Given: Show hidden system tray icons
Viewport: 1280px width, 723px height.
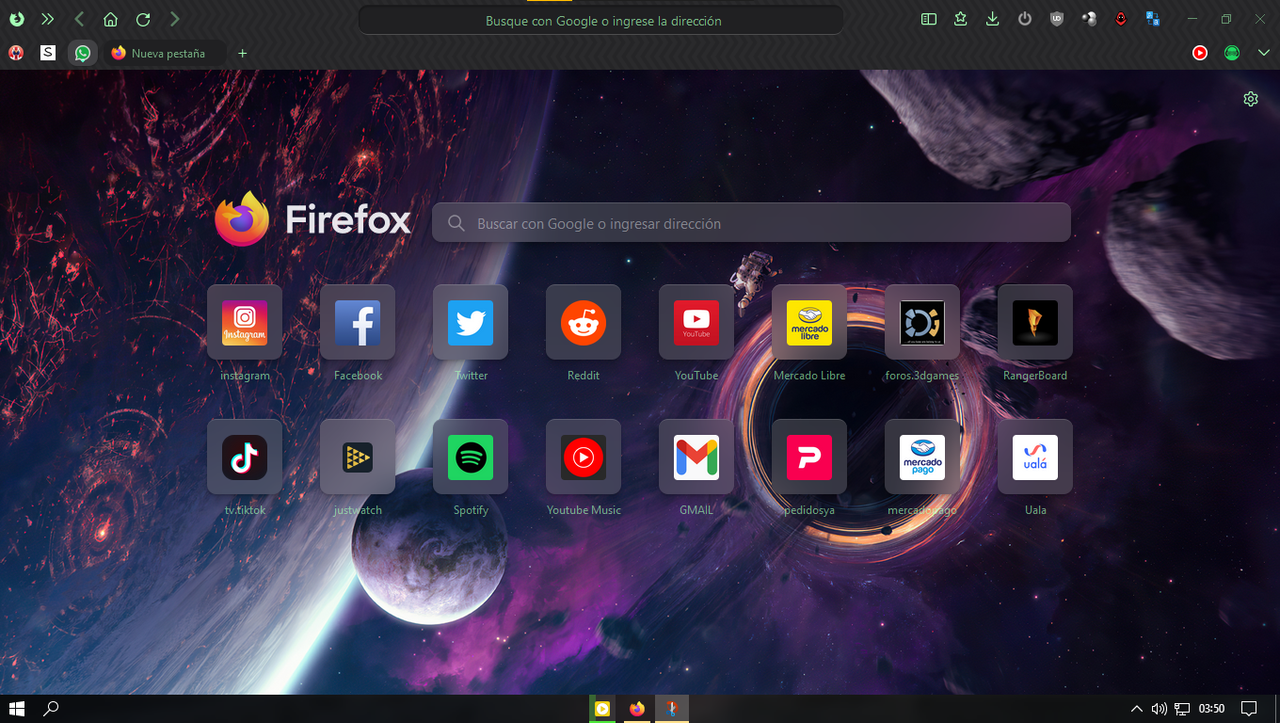Looking at the screenshot, I should (1136, 709).
